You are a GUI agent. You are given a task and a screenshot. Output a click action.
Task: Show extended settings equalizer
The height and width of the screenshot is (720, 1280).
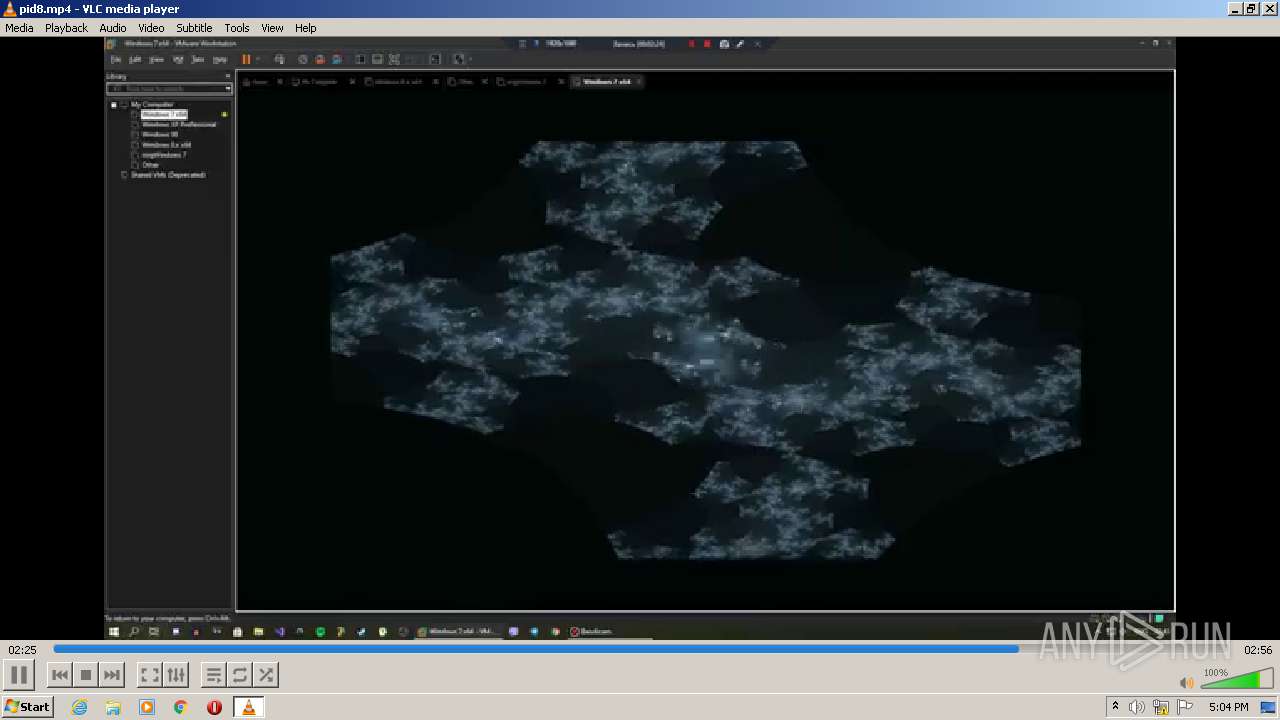pyautogui.click(x=175, y=675)
